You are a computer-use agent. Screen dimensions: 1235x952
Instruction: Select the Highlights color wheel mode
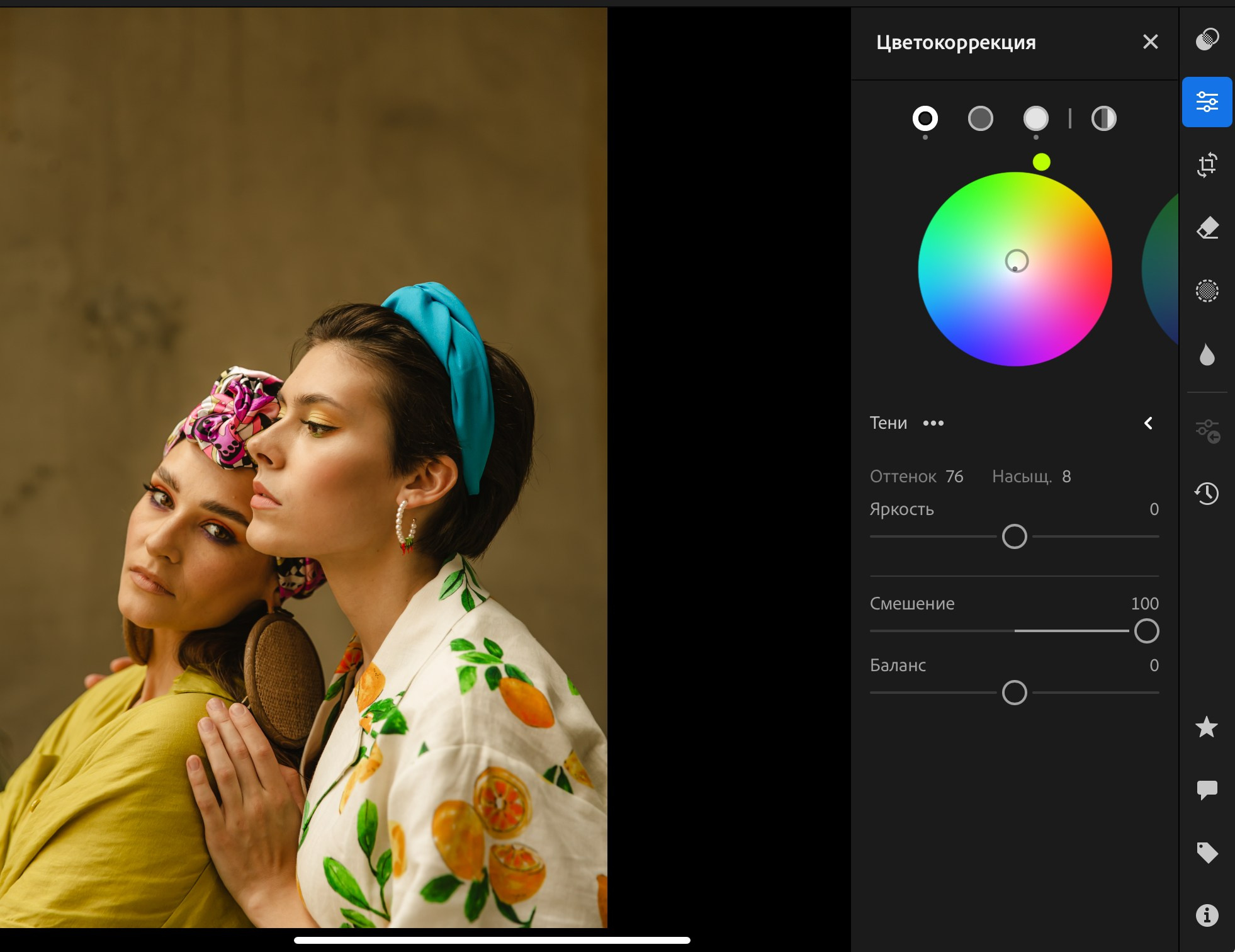[x=1035, y=118]
